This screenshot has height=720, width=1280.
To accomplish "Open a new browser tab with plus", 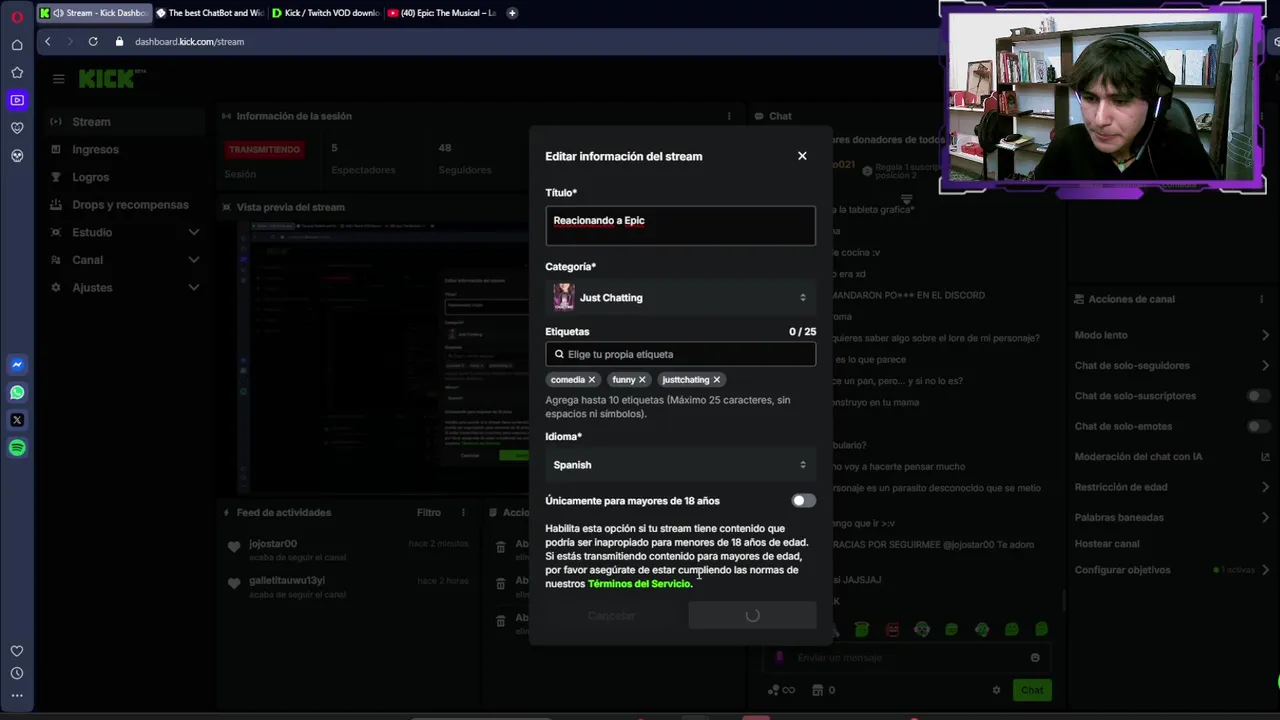I will click(x=512, y=13).
